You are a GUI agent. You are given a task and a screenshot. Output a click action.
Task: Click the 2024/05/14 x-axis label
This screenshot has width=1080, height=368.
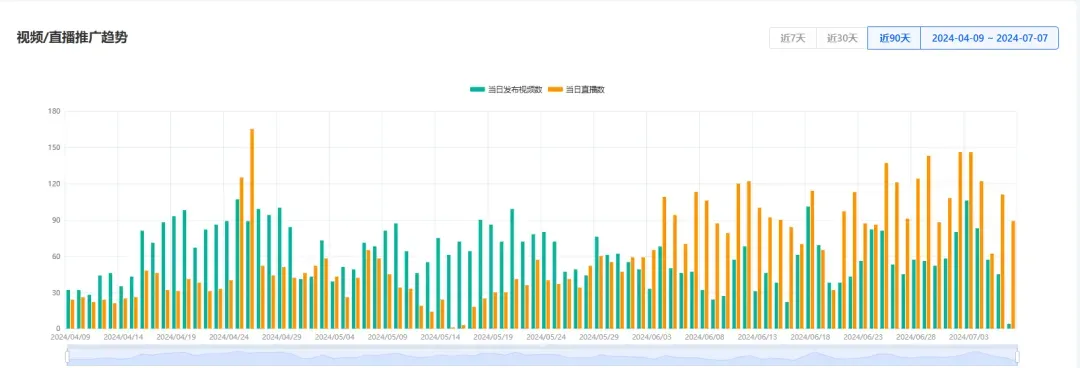[x=440, y=337]
